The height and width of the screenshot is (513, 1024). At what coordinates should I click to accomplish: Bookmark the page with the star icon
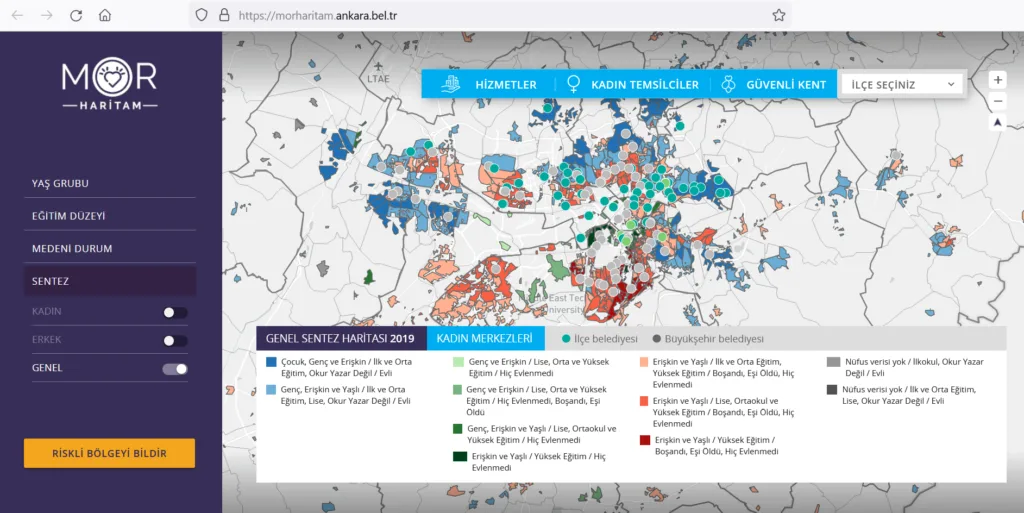(778, 15)
